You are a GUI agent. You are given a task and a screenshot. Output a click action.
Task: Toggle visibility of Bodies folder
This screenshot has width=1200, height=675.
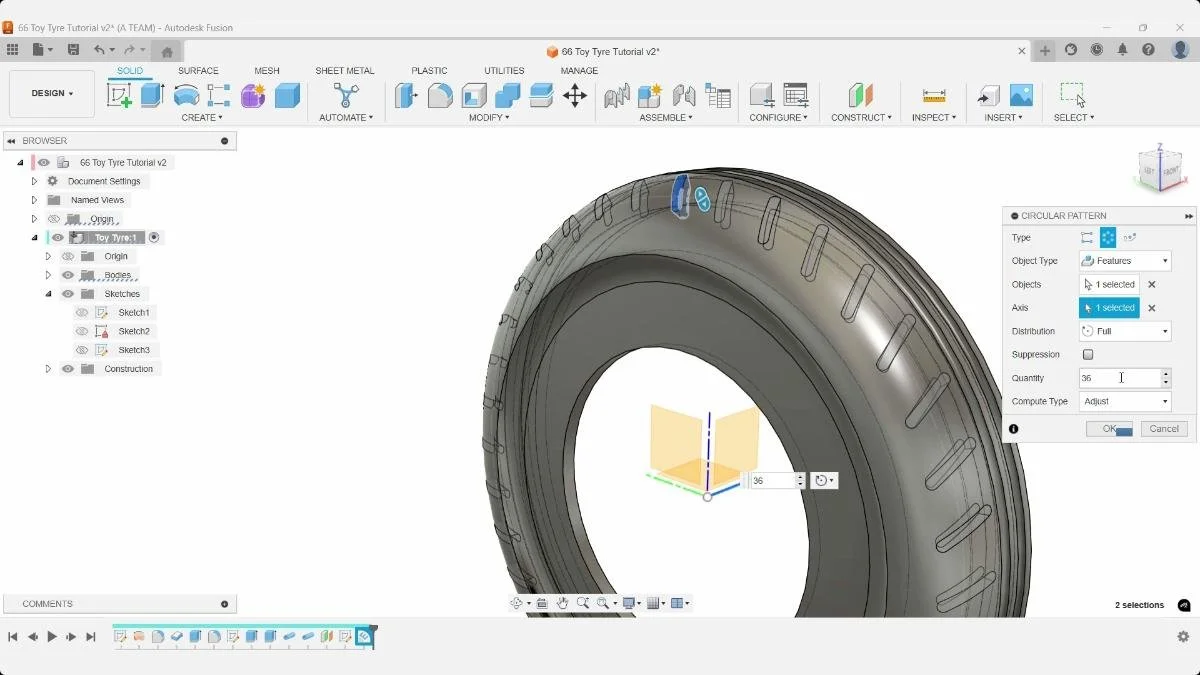tap(68, 275)
